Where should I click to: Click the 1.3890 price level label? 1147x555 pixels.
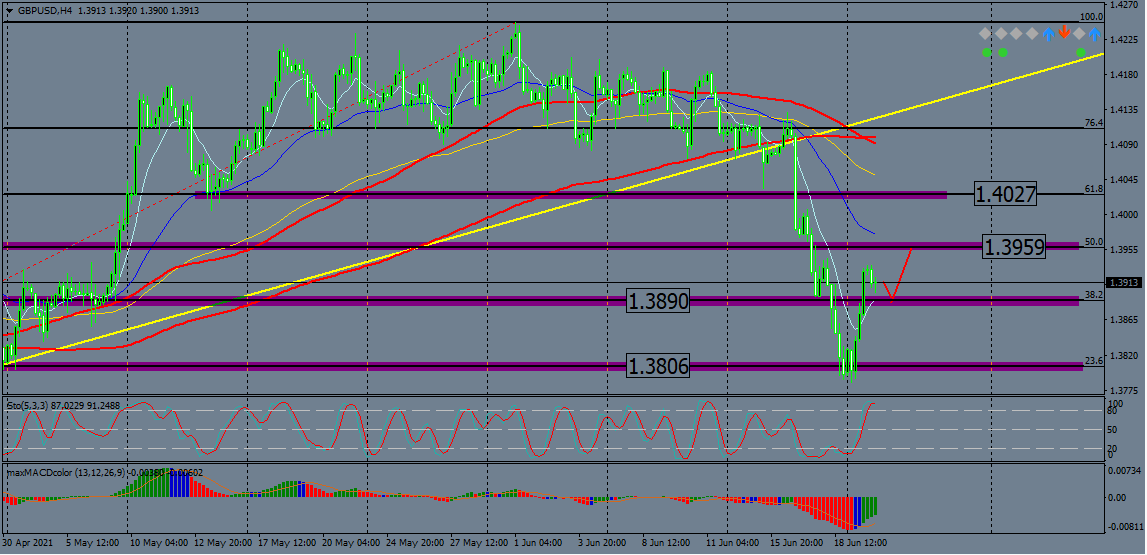coord(658,301)
